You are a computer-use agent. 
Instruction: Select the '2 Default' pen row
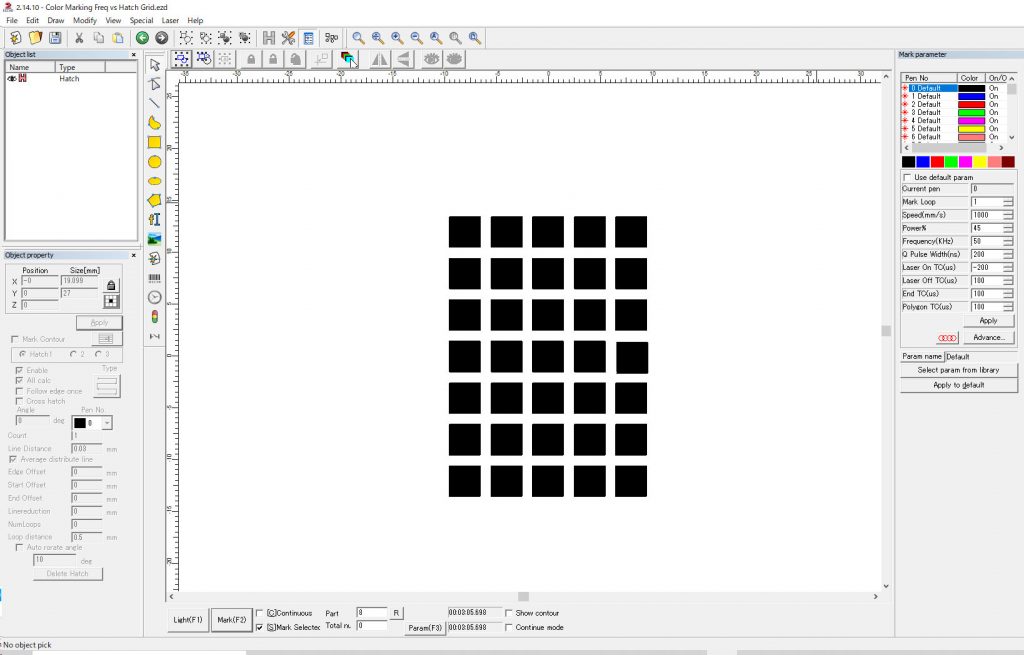coord(957,104)
